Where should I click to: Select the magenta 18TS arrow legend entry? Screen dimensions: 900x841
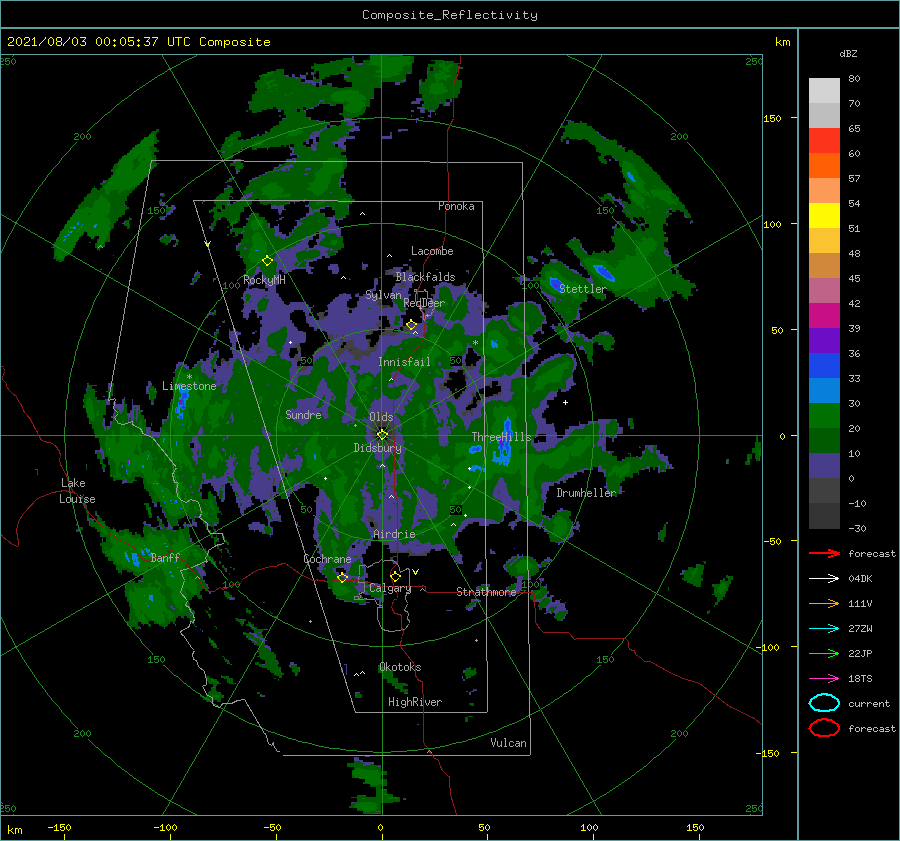point(824,679)
